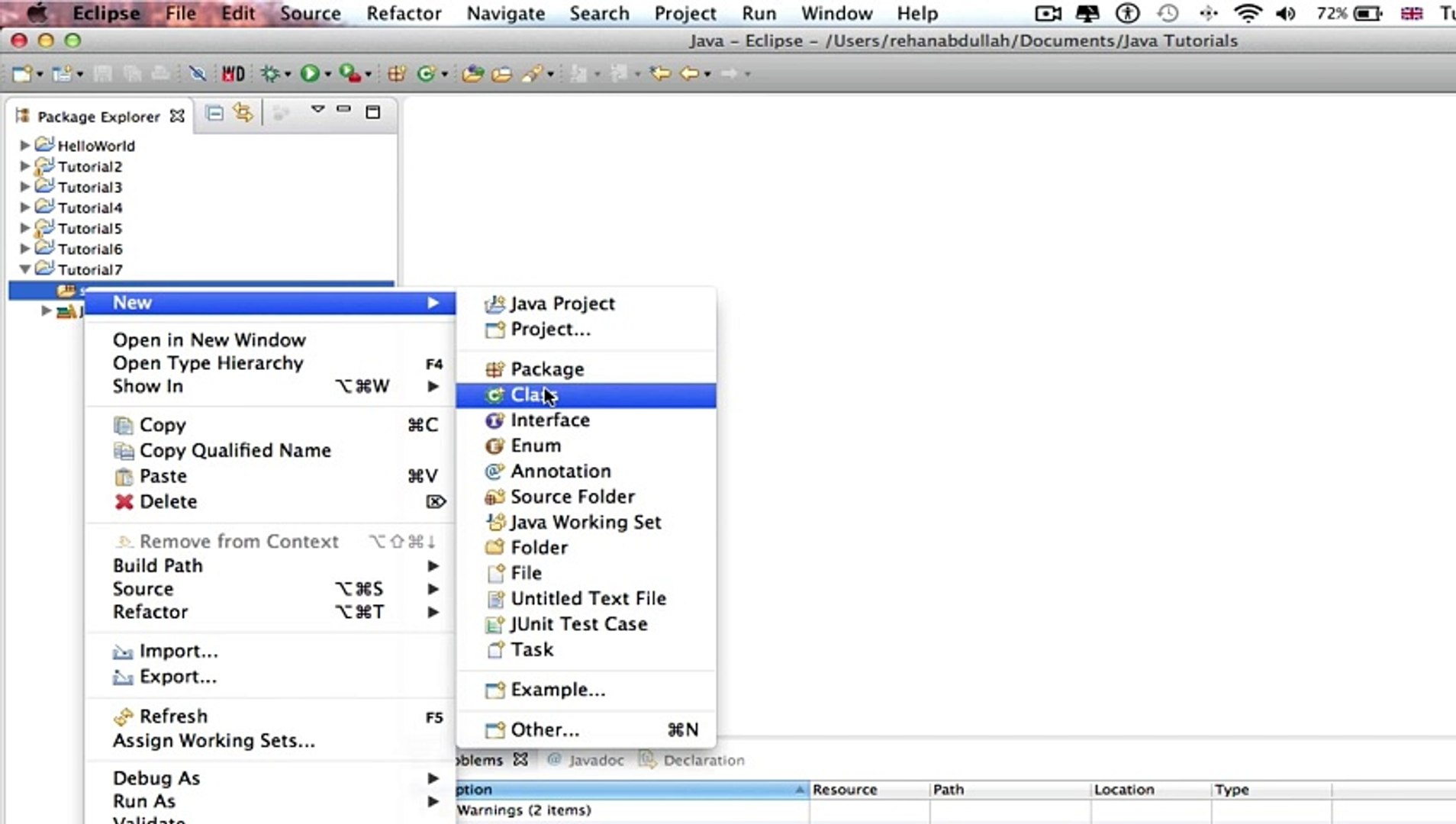Expand the Tutorial4 project
Screen dimensions: 1456x824
click(24, 207)
